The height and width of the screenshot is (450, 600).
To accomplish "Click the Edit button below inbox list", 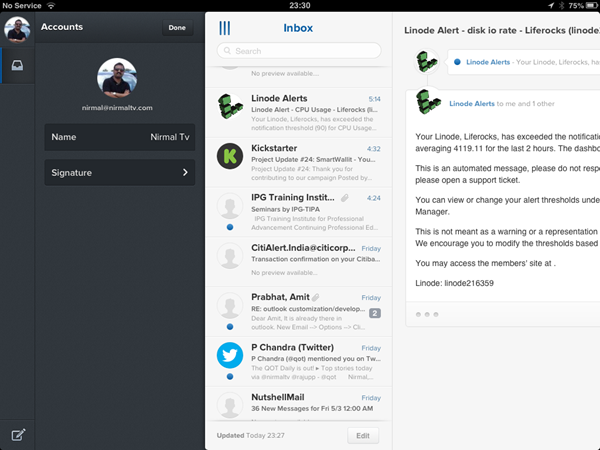I will [363, 435].
